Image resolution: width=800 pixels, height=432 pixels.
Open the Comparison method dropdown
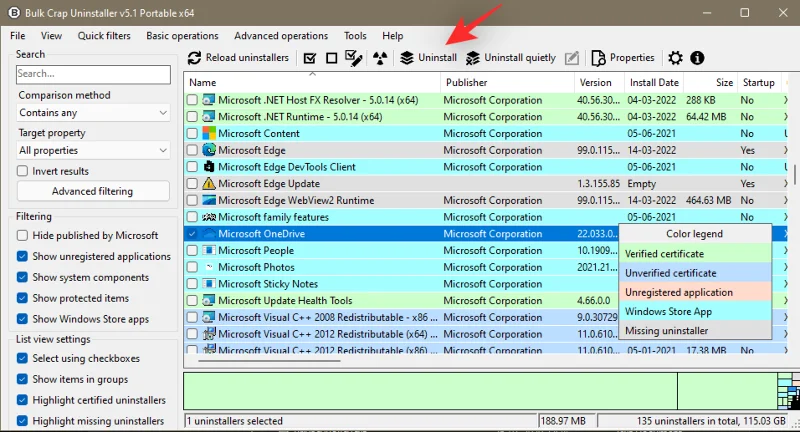click(93, 113)
